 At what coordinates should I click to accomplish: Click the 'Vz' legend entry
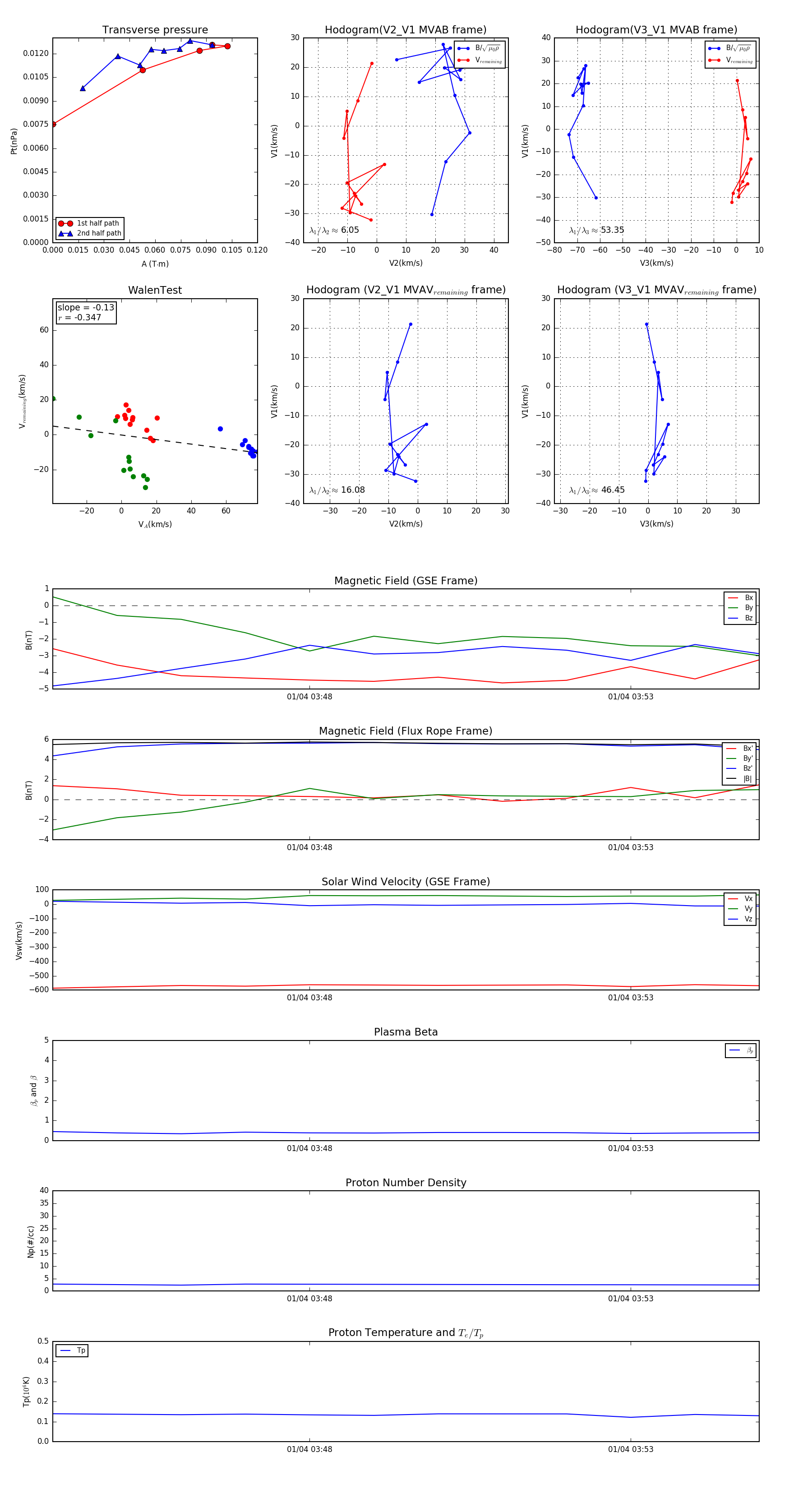740,919
